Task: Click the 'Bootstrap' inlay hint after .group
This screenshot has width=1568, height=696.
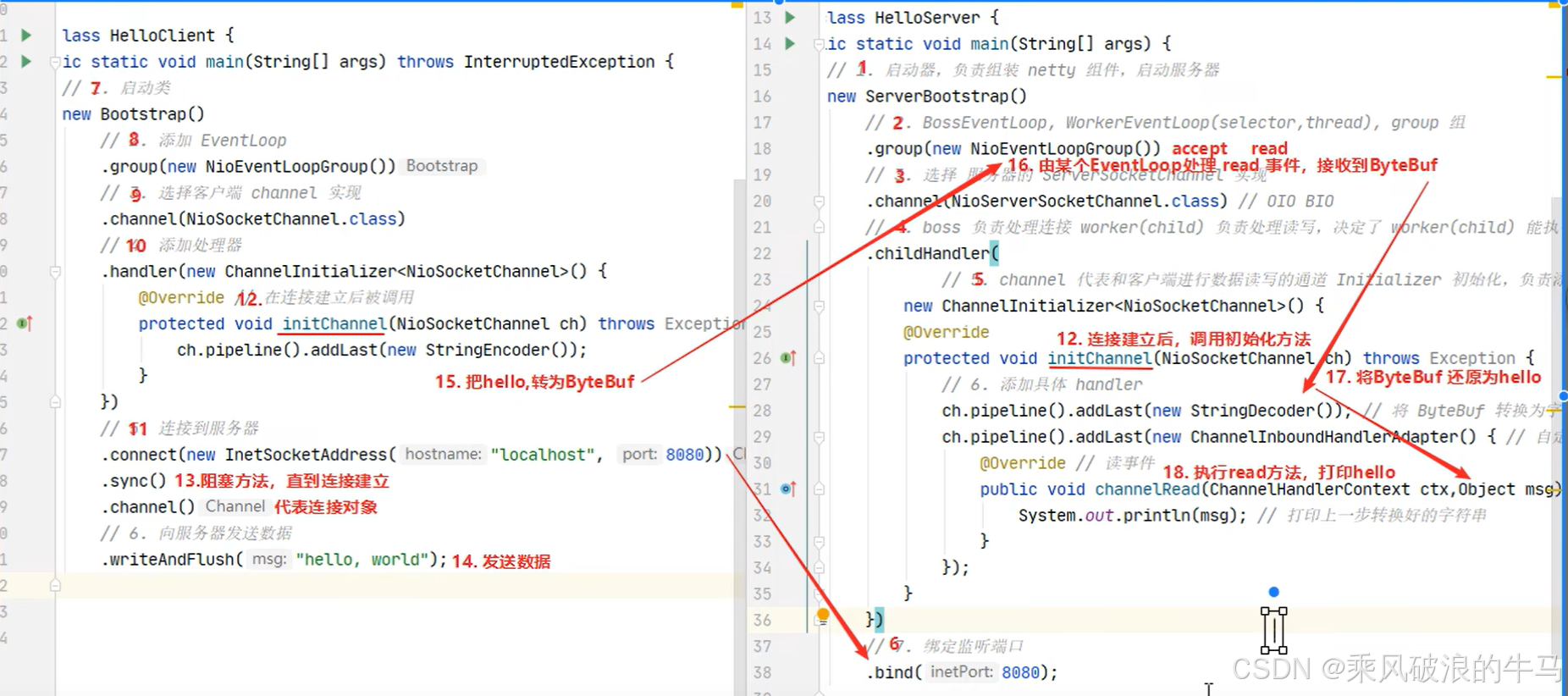Action: pos(442,166)
